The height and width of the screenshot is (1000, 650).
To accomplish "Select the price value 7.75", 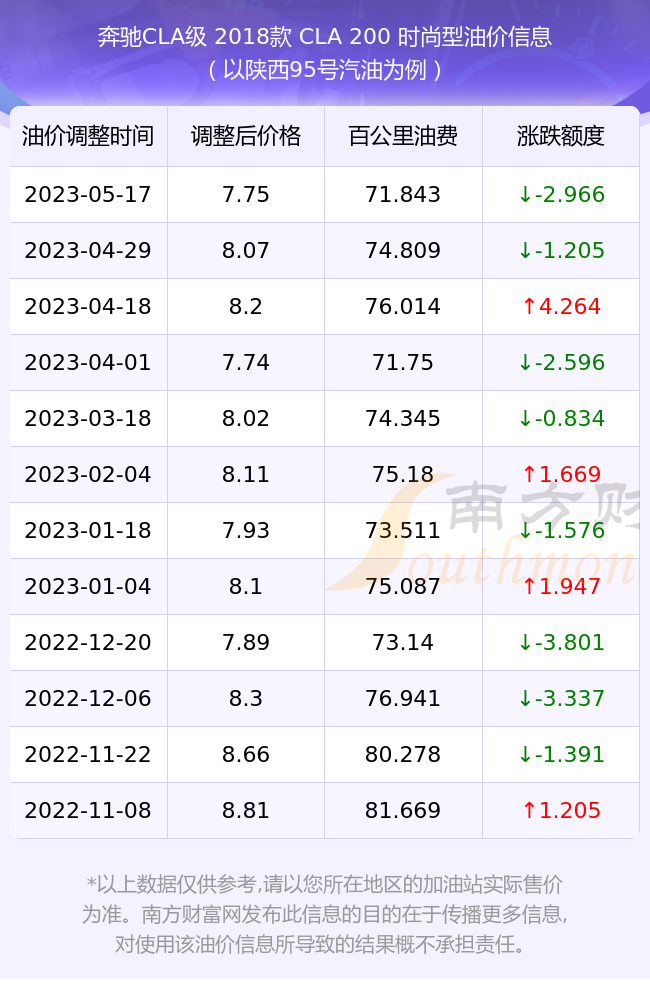I will click(246, 195).
